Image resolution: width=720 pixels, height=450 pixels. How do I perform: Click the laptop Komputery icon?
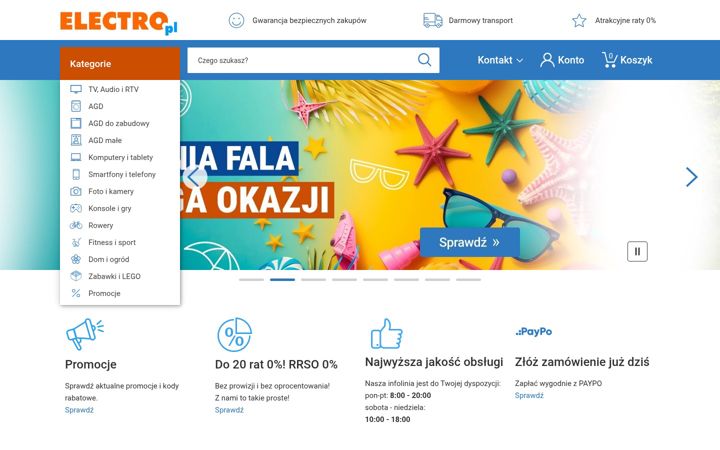coord(76,157)
